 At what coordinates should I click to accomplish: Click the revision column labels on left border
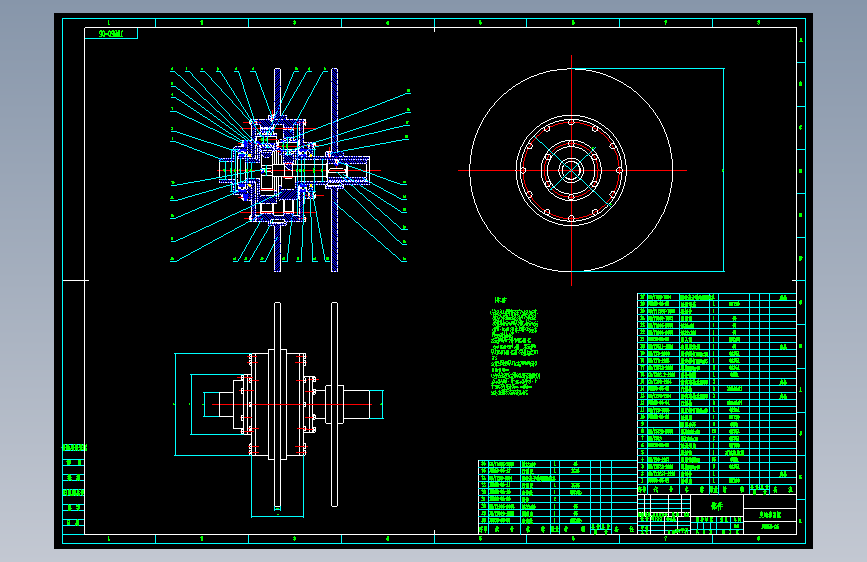click(74, 485)
